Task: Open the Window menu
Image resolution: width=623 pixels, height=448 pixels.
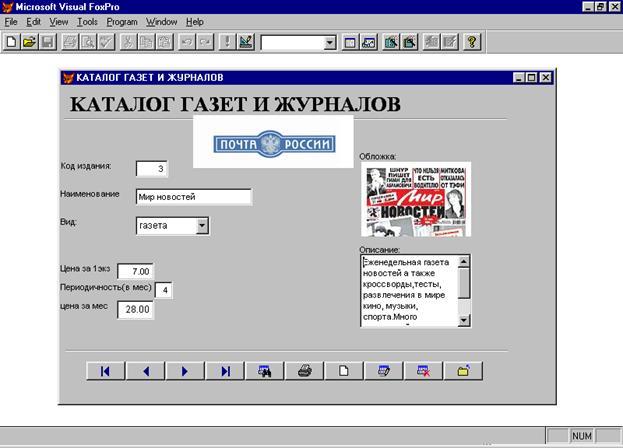Action: point(161,21)
